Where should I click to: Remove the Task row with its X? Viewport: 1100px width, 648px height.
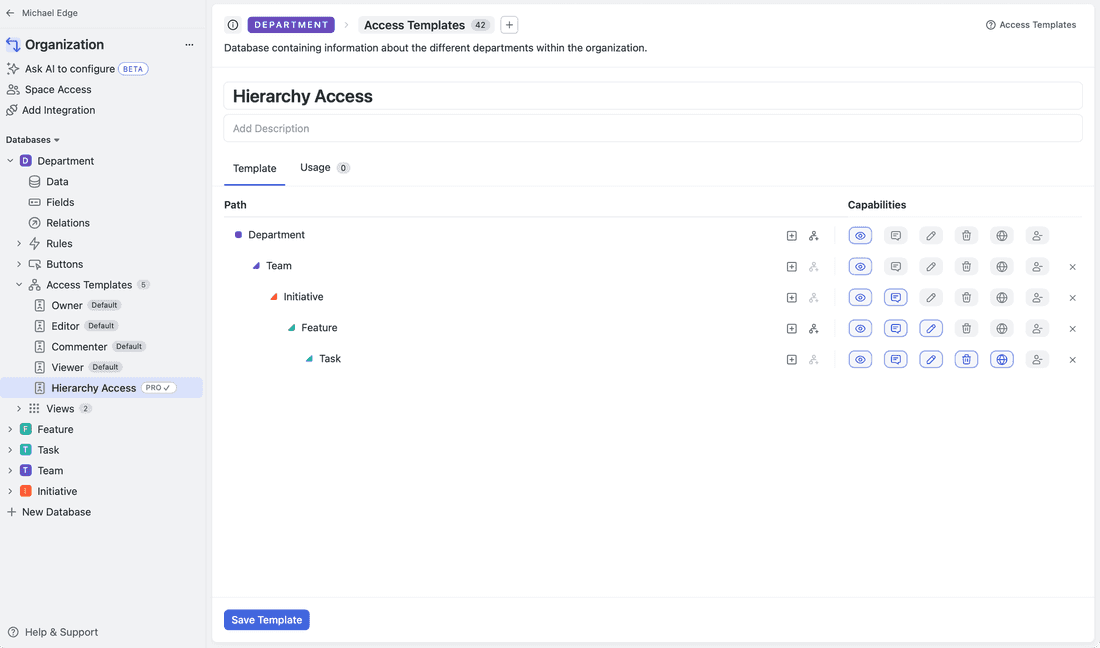pyautogui.click(x=1073, y=358)
